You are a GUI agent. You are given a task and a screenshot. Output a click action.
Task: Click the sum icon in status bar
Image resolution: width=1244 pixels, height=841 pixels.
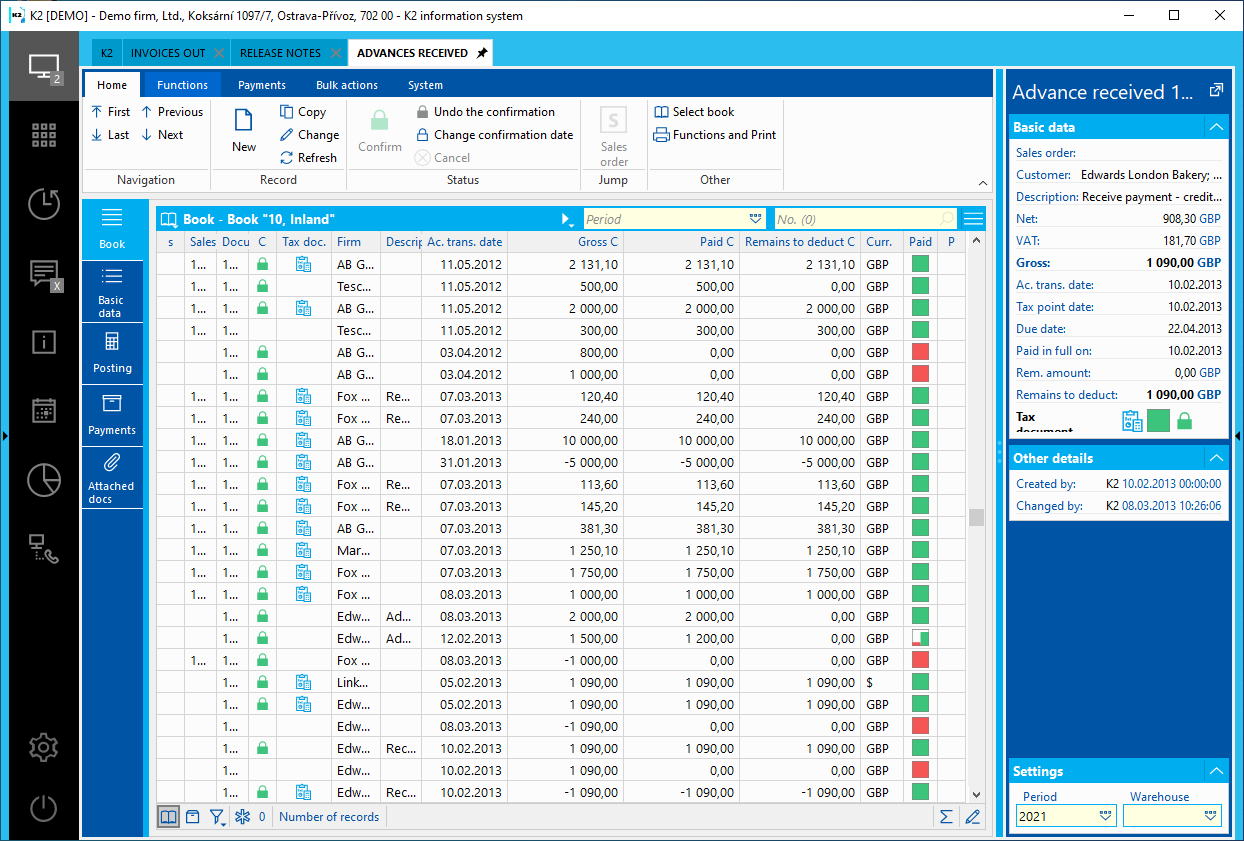point(946,817)
